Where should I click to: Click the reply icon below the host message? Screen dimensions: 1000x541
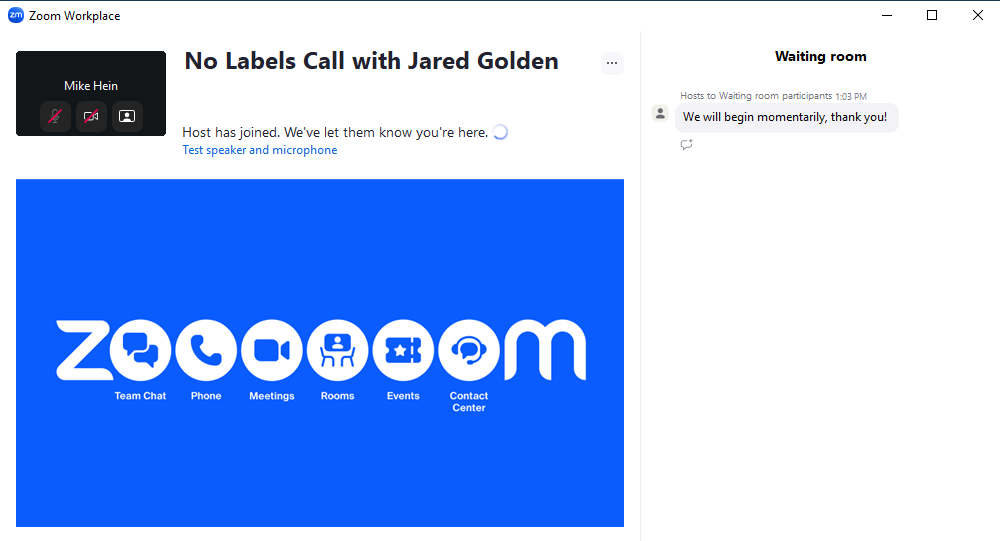tap(686, 145)
